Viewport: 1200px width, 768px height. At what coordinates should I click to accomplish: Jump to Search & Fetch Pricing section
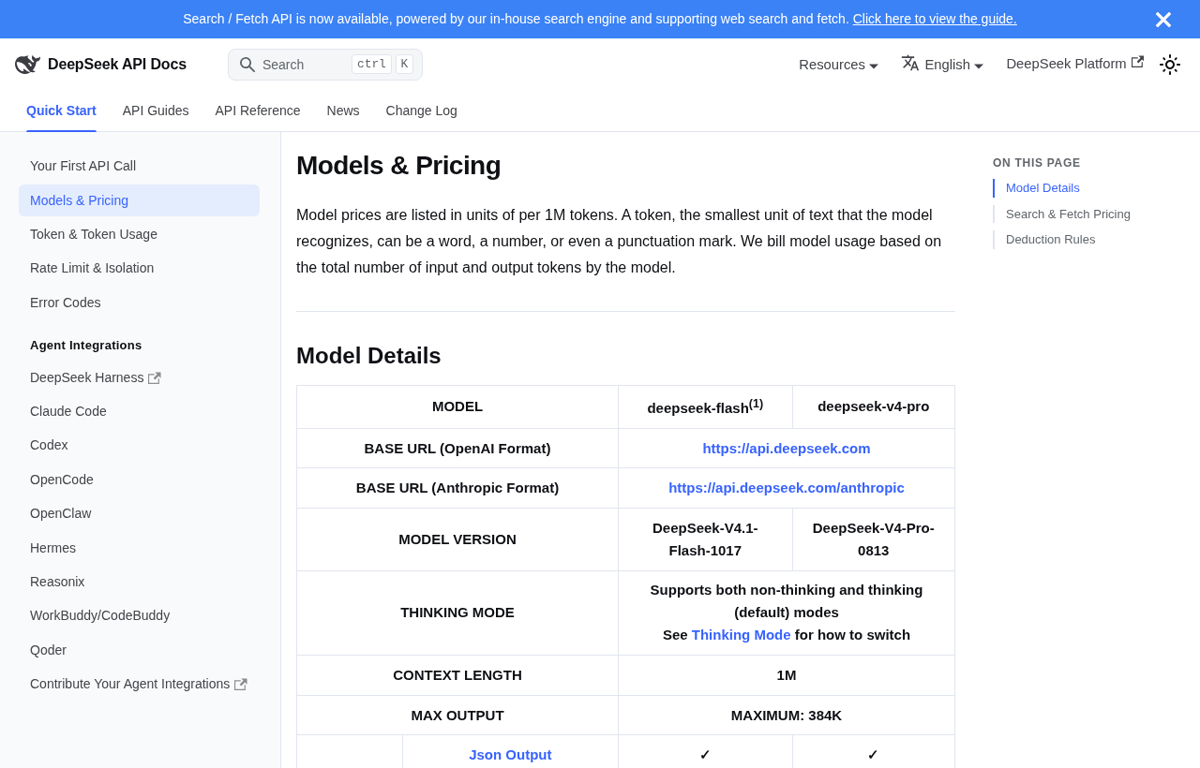tap(1068, 214)
